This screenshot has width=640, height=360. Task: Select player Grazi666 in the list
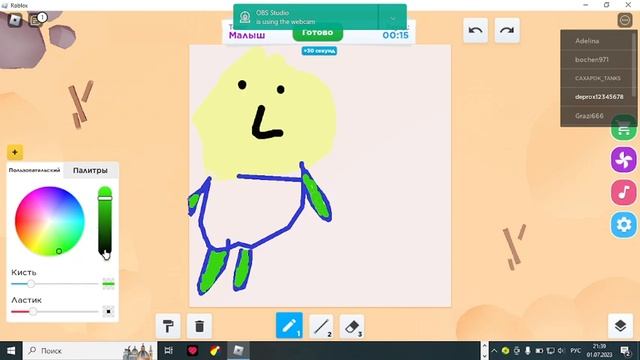589,116
